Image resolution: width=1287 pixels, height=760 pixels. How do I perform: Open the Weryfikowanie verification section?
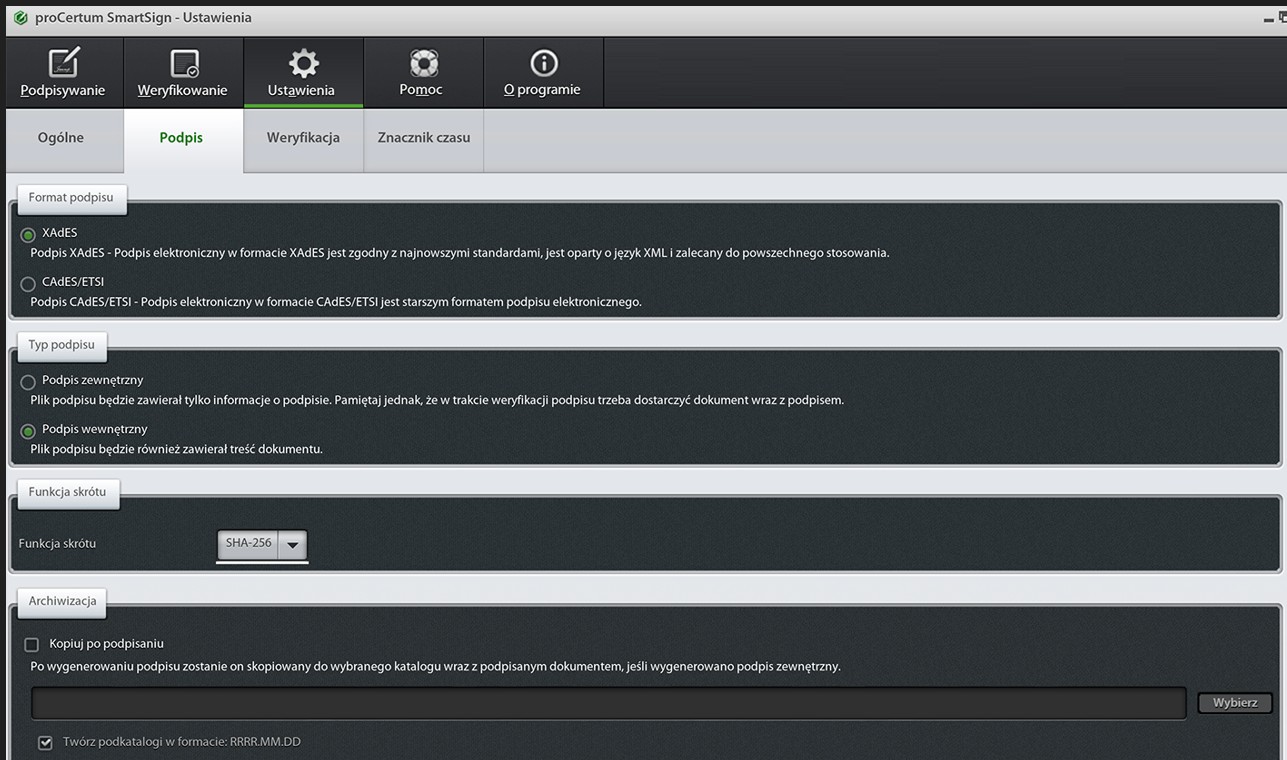click(183, 72)
